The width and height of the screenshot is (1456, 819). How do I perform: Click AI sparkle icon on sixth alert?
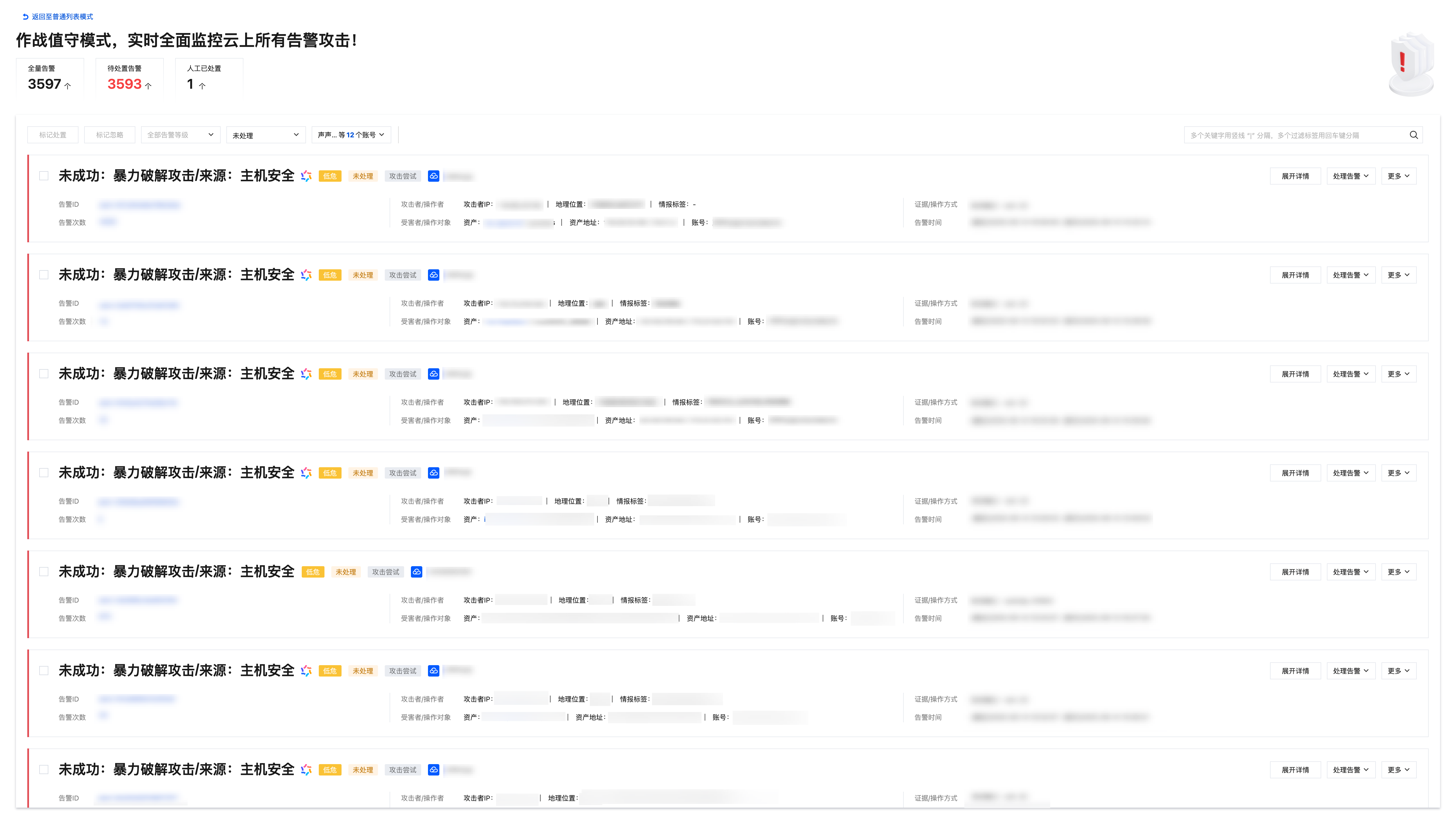click(x=306, y=671)
